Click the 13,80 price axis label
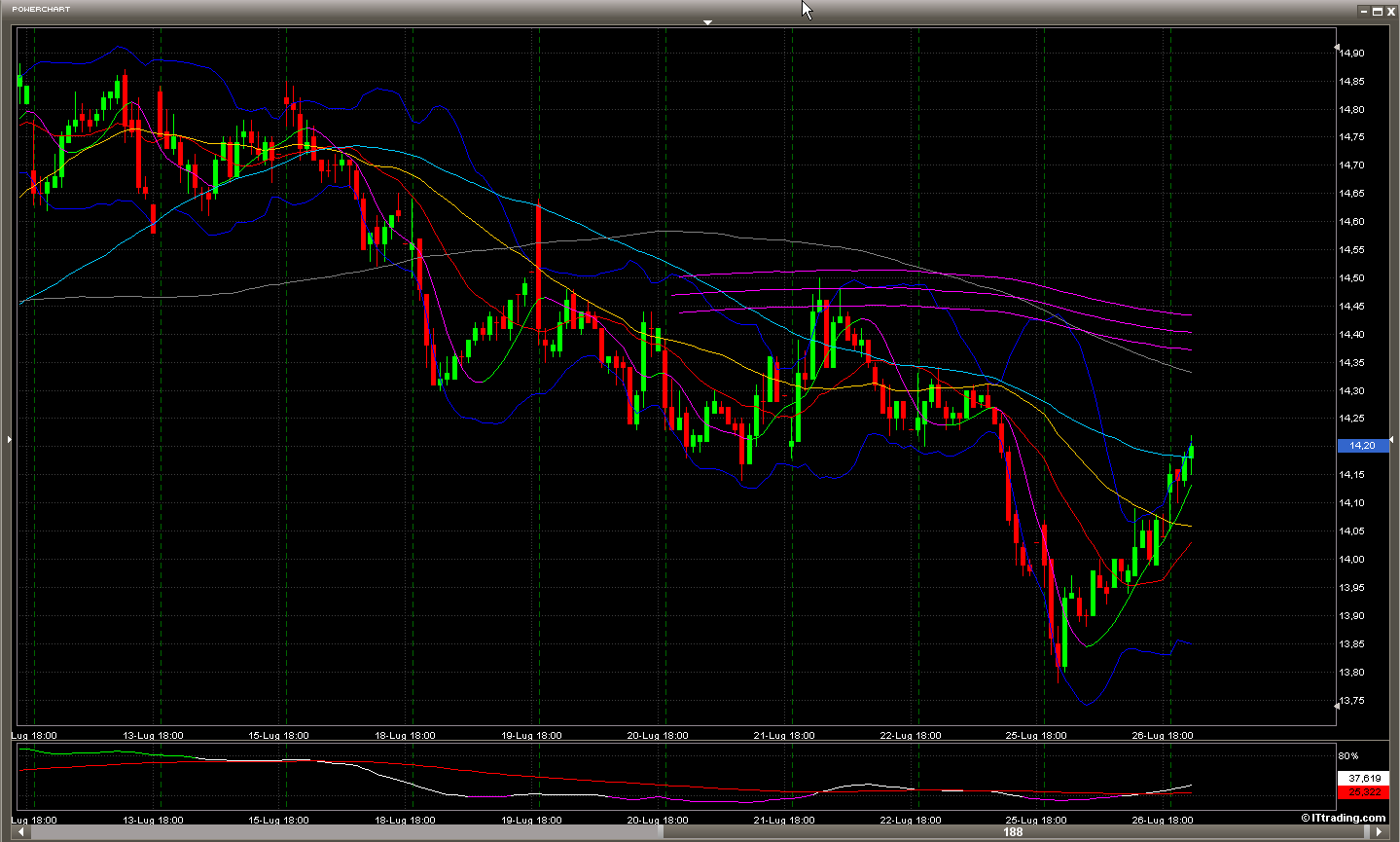This screenshot has height=842, width=1400. coord(1351,673)
